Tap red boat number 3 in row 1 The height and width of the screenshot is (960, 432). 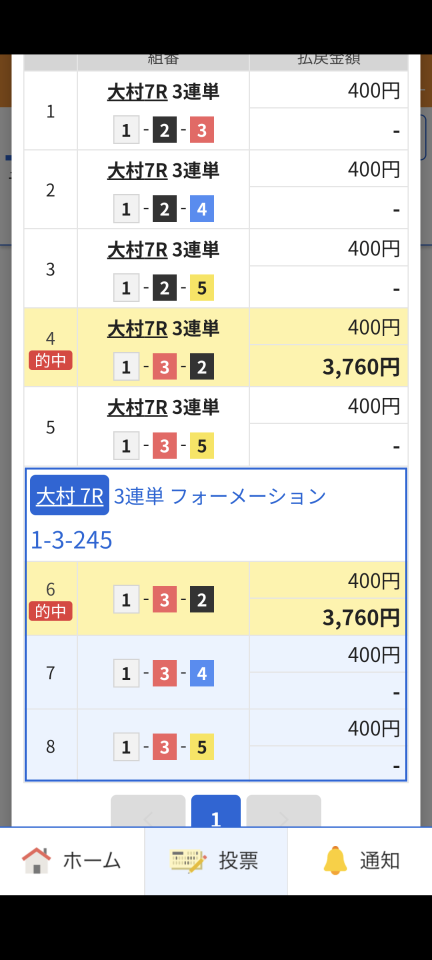(x=202, y=130)
